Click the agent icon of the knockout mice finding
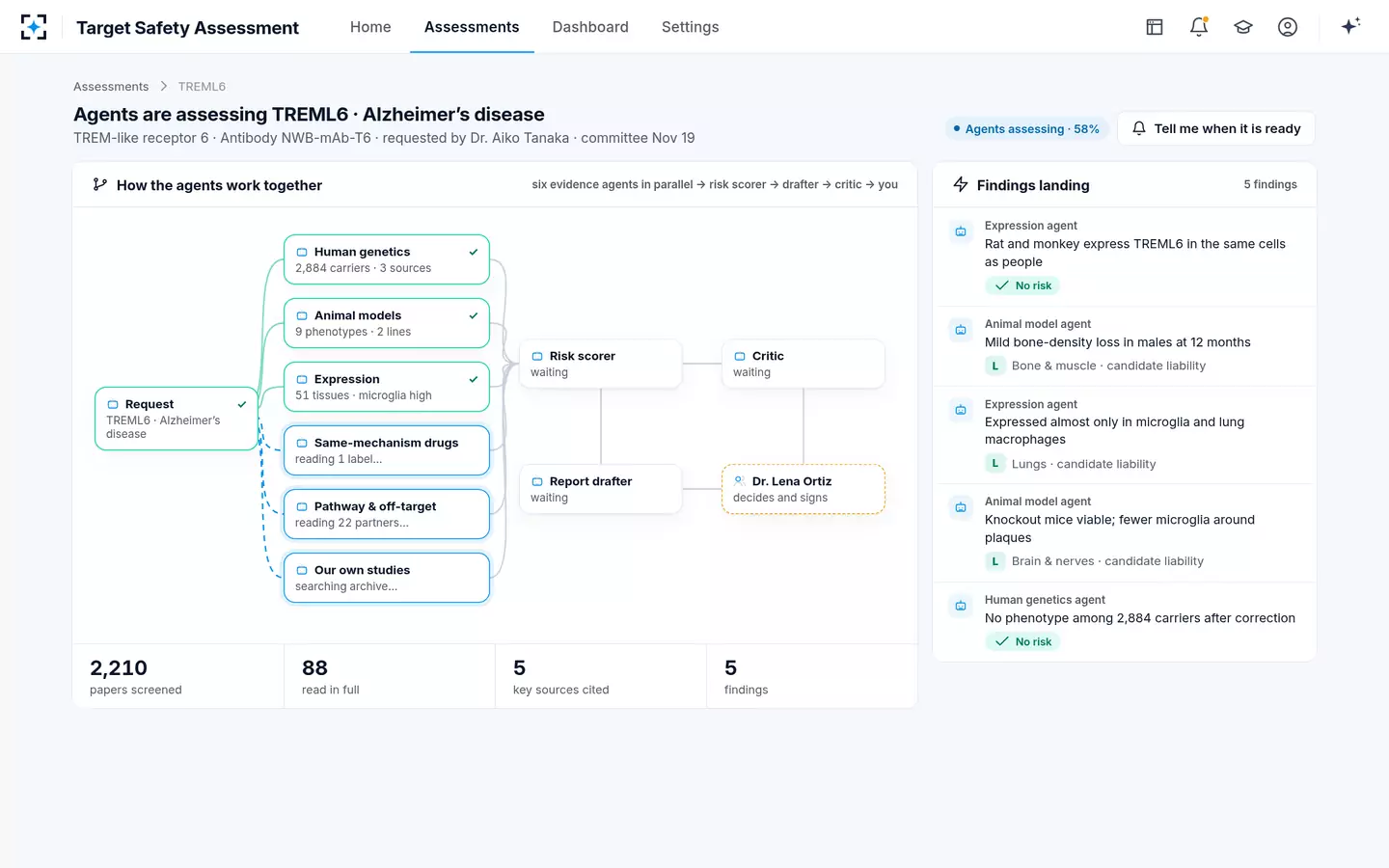The image size is (1389, 868). (x=961, y=507)
